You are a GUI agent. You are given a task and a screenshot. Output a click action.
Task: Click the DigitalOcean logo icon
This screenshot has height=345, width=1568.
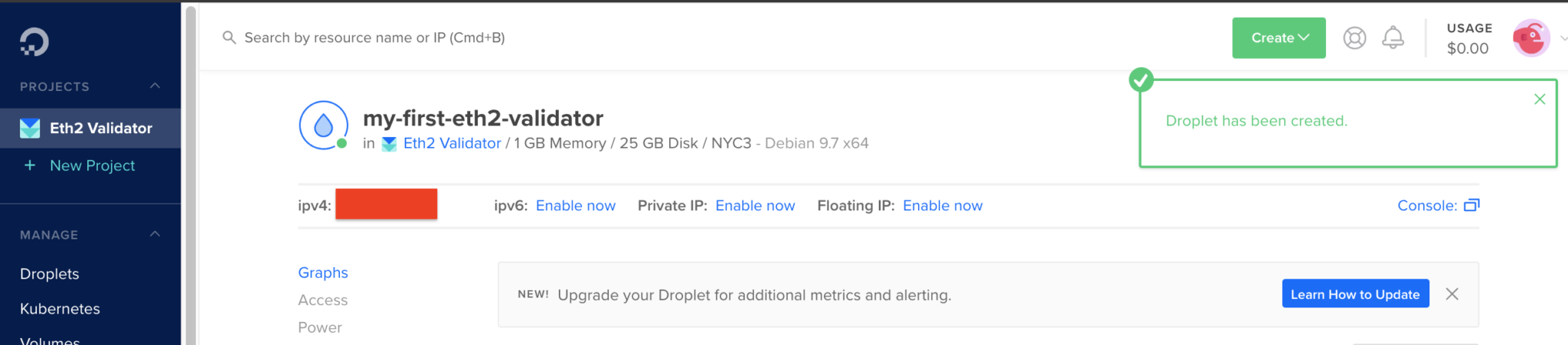[34, 41]
